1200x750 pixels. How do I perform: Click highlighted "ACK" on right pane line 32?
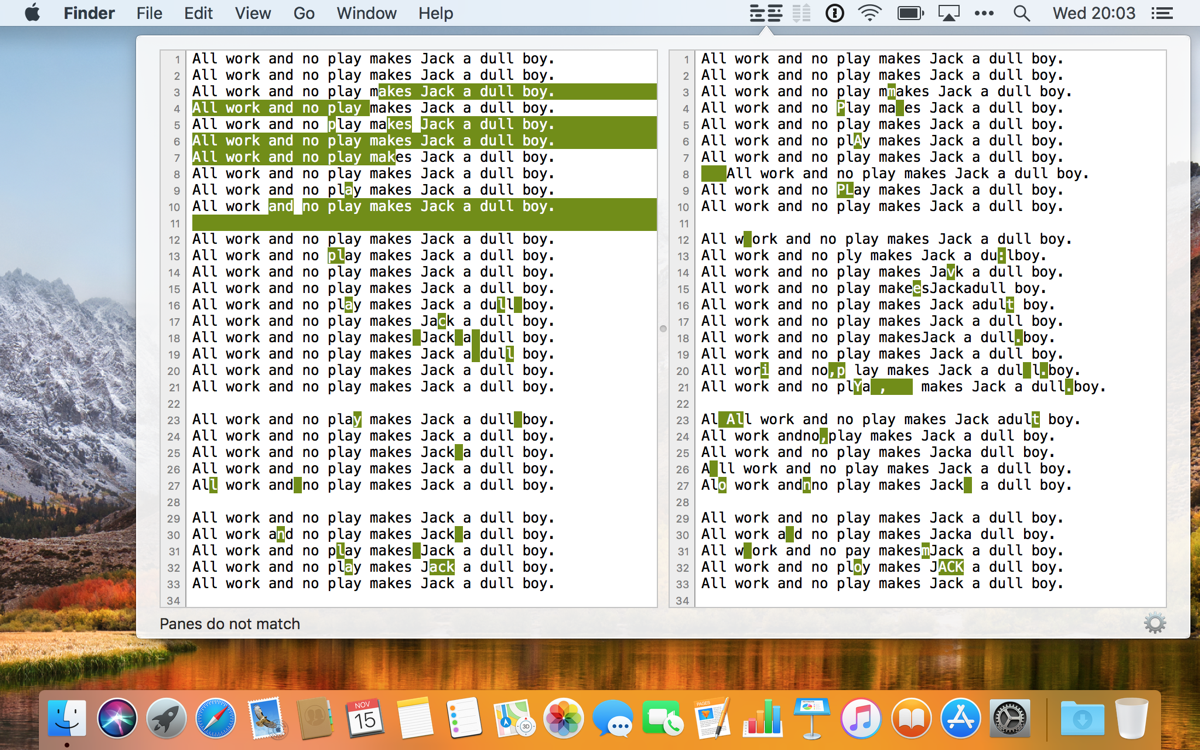pyautogui.click(x=951, y=567)
